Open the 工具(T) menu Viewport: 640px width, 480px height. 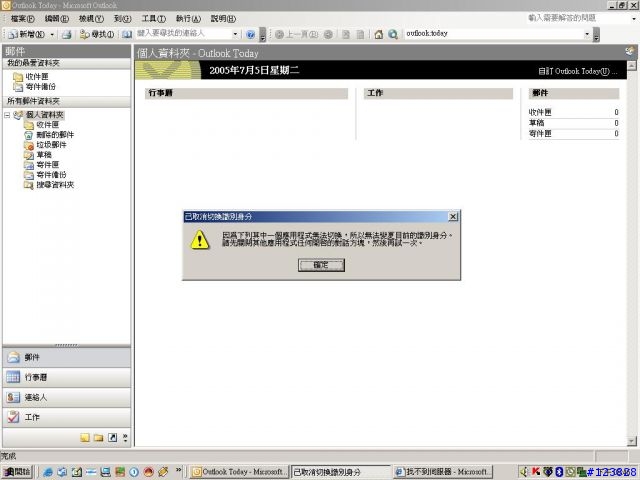point(153,19)
